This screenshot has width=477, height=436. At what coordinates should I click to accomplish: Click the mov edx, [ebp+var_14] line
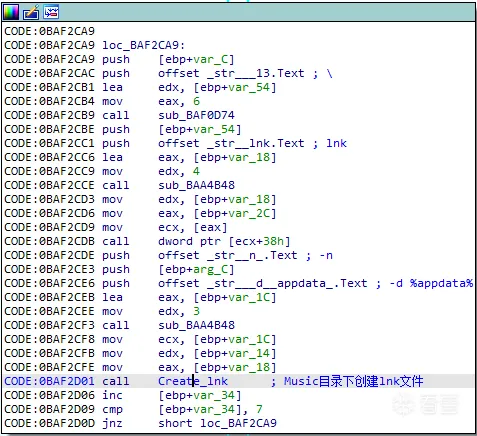click(189, 353)
